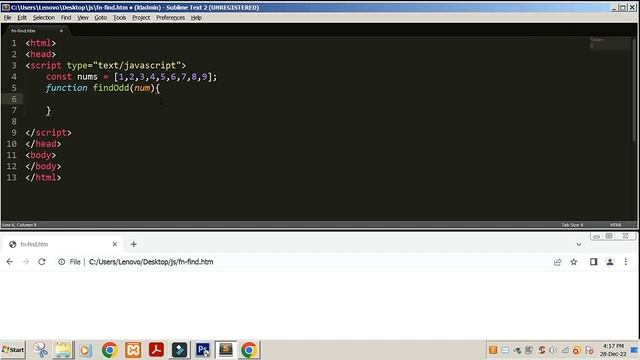The width and height of the screenshot is (640, 360).
Task: Open the Help menu
Action: (x=196, y=18)
